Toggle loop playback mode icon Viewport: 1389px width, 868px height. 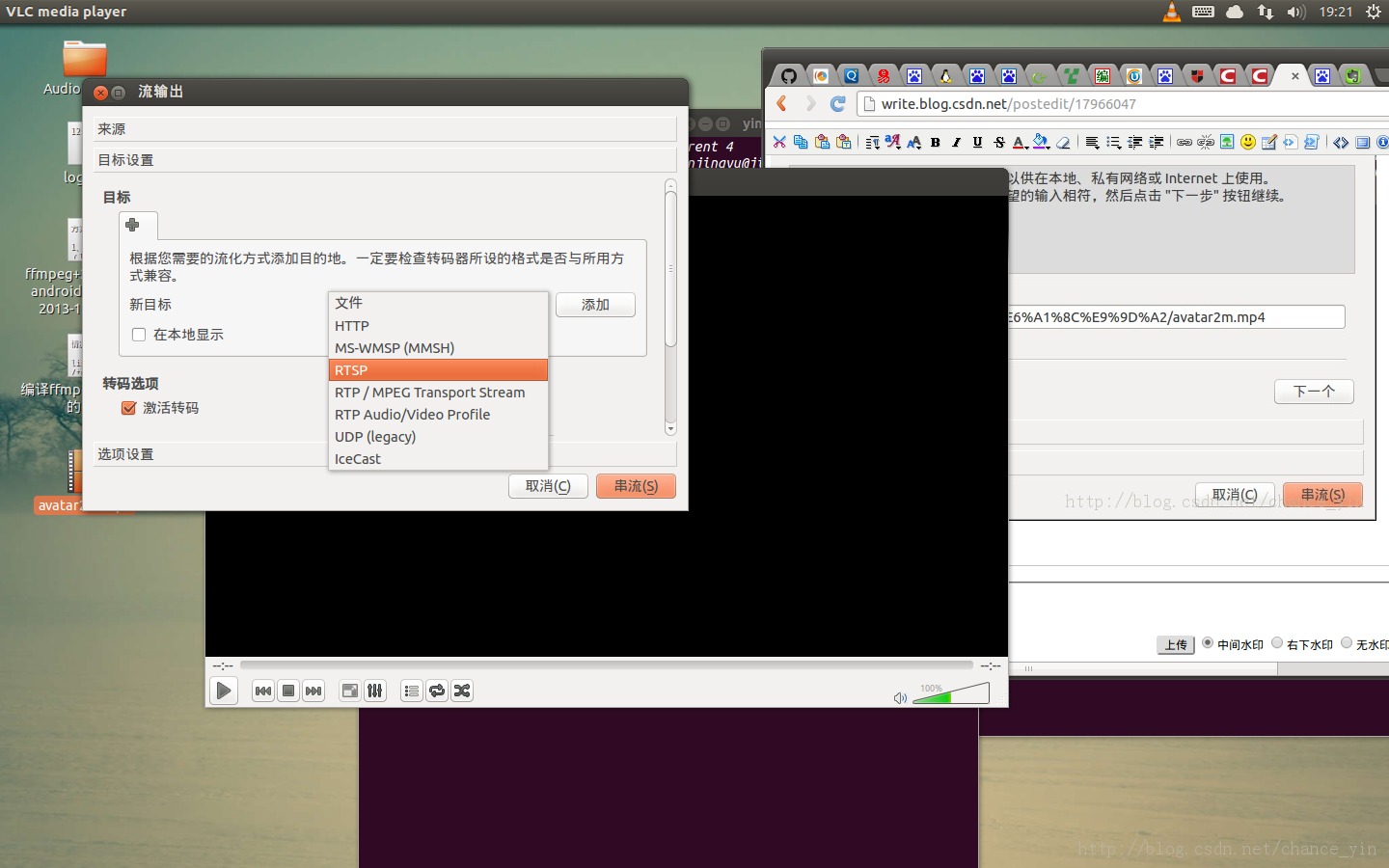(x=437, y=691)
